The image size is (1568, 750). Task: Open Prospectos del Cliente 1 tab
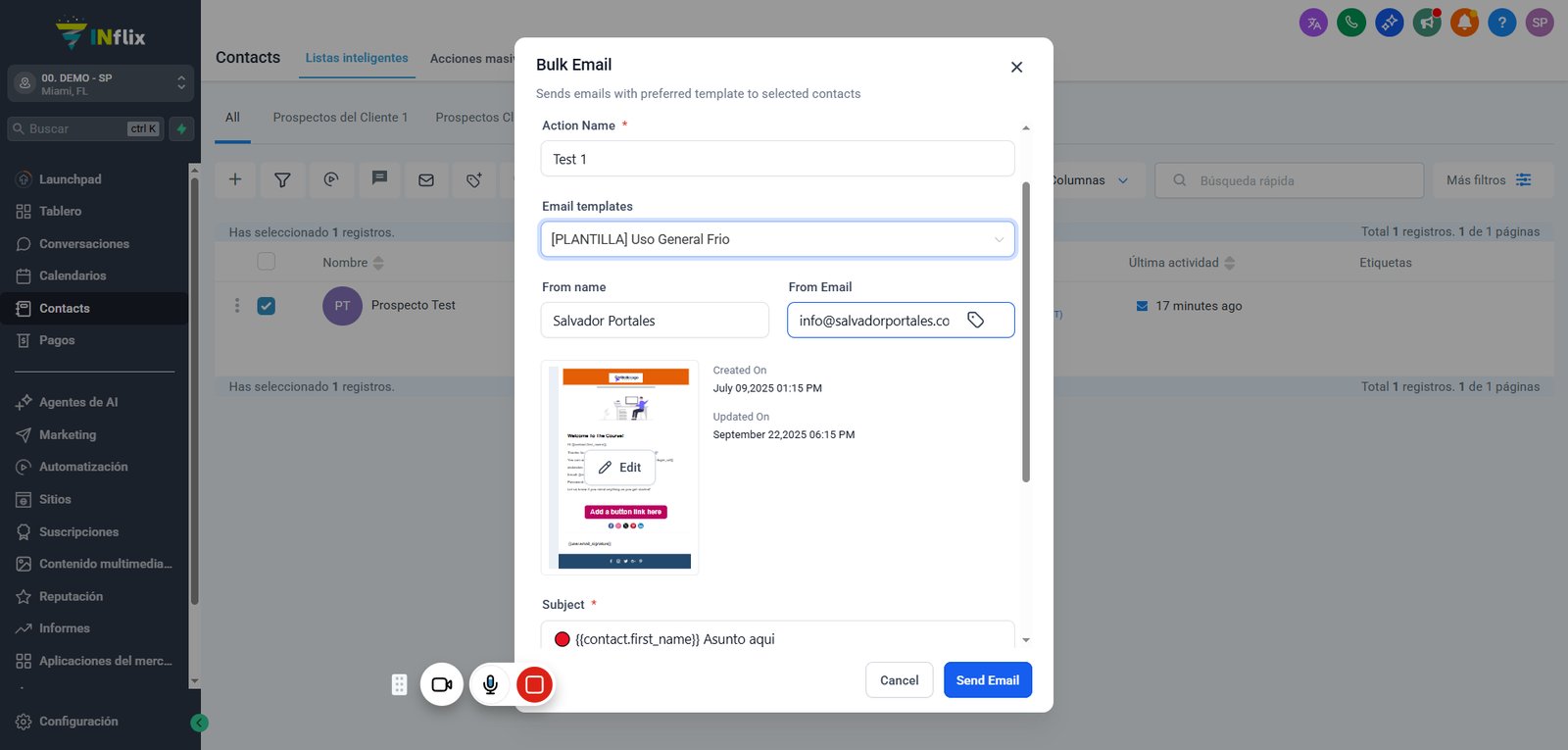click(340, 117)
